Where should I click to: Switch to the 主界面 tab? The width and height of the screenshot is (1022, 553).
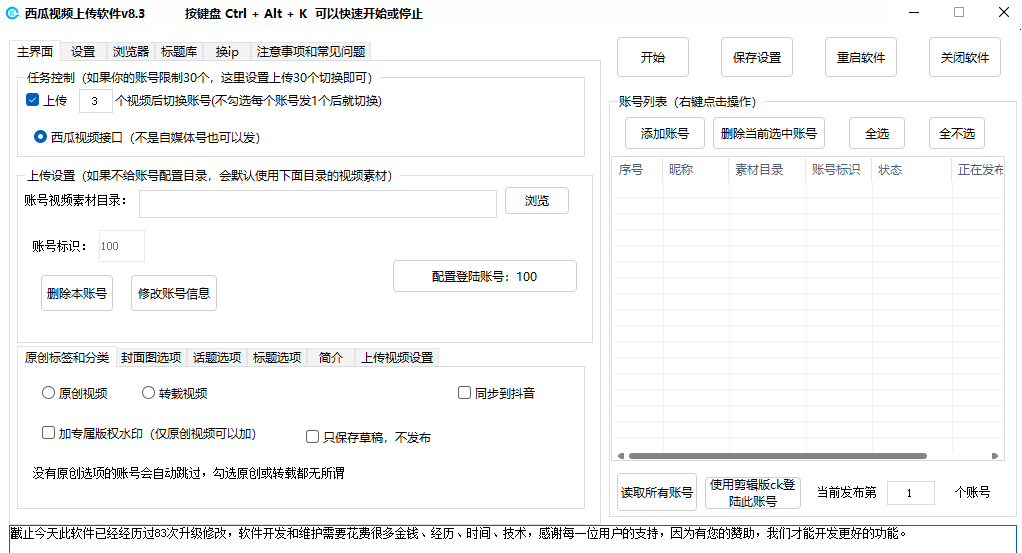pos(35,52)
